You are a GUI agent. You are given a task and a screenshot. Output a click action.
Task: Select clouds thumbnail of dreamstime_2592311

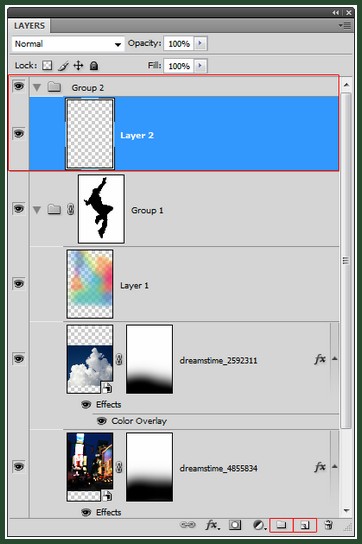tap(90, 359)
